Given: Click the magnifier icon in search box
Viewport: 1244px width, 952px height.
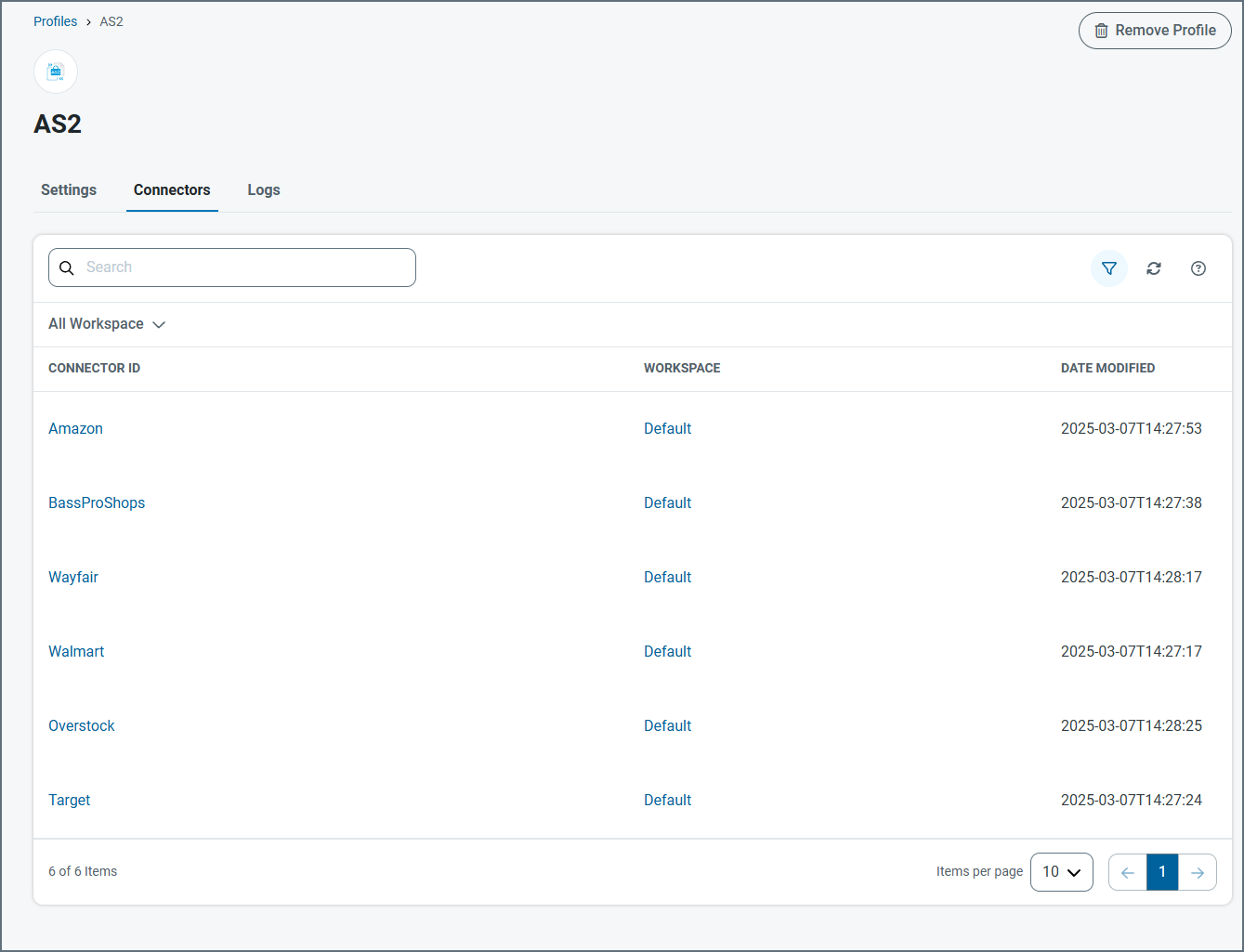Looking at the screenshot, I should click(x=67, y=267).
